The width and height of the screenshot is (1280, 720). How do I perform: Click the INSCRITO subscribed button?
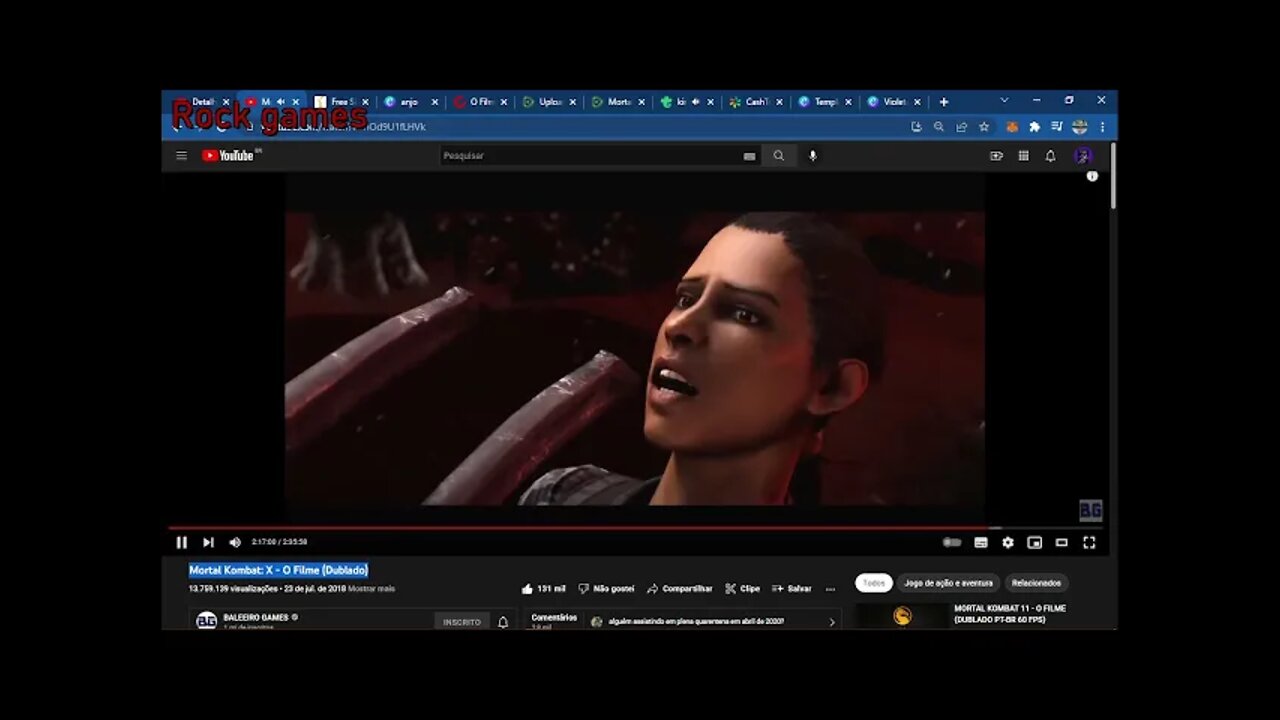[x=462, y=622]
